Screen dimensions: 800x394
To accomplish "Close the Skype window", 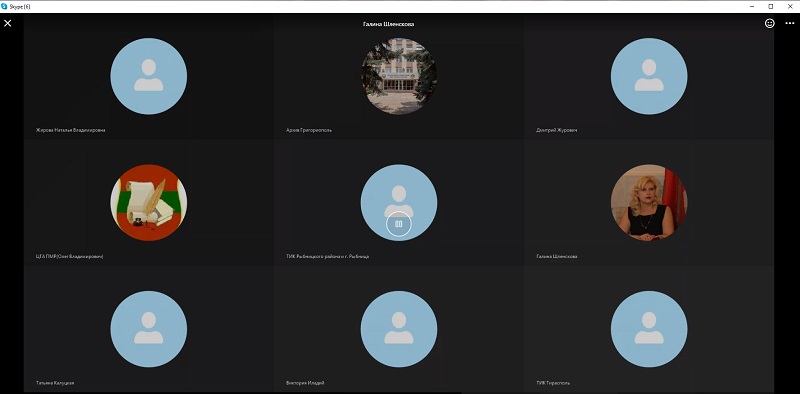I will click(789, 6).
